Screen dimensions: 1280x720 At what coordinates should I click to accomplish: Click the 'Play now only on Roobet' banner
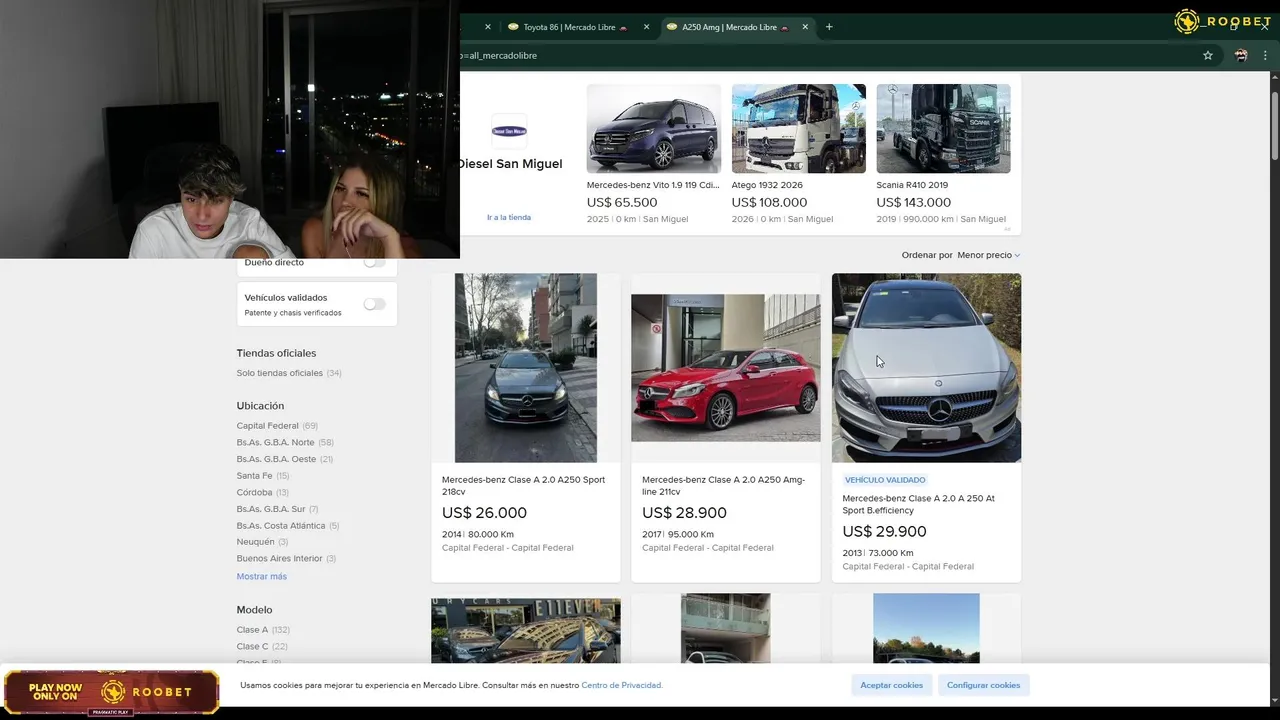tap(111, 692)
